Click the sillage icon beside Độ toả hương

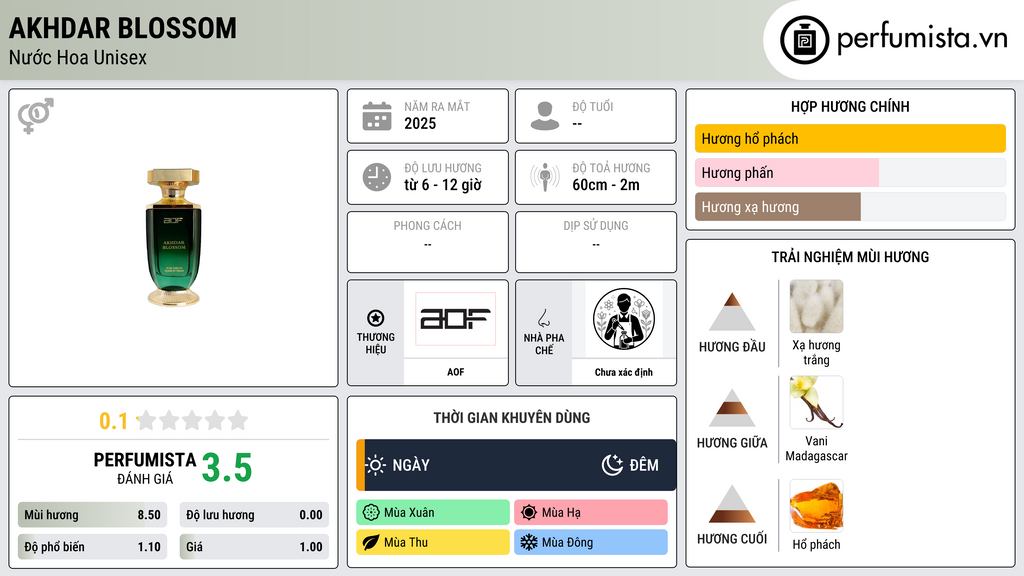(545, 177)
